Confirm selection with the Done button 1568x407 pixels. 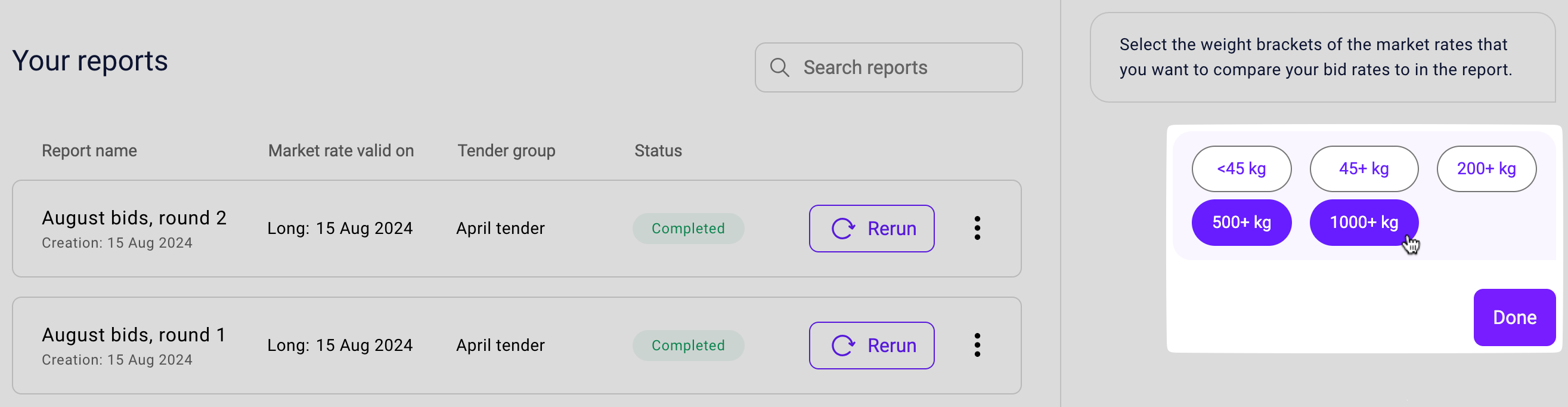(1514, 317)
